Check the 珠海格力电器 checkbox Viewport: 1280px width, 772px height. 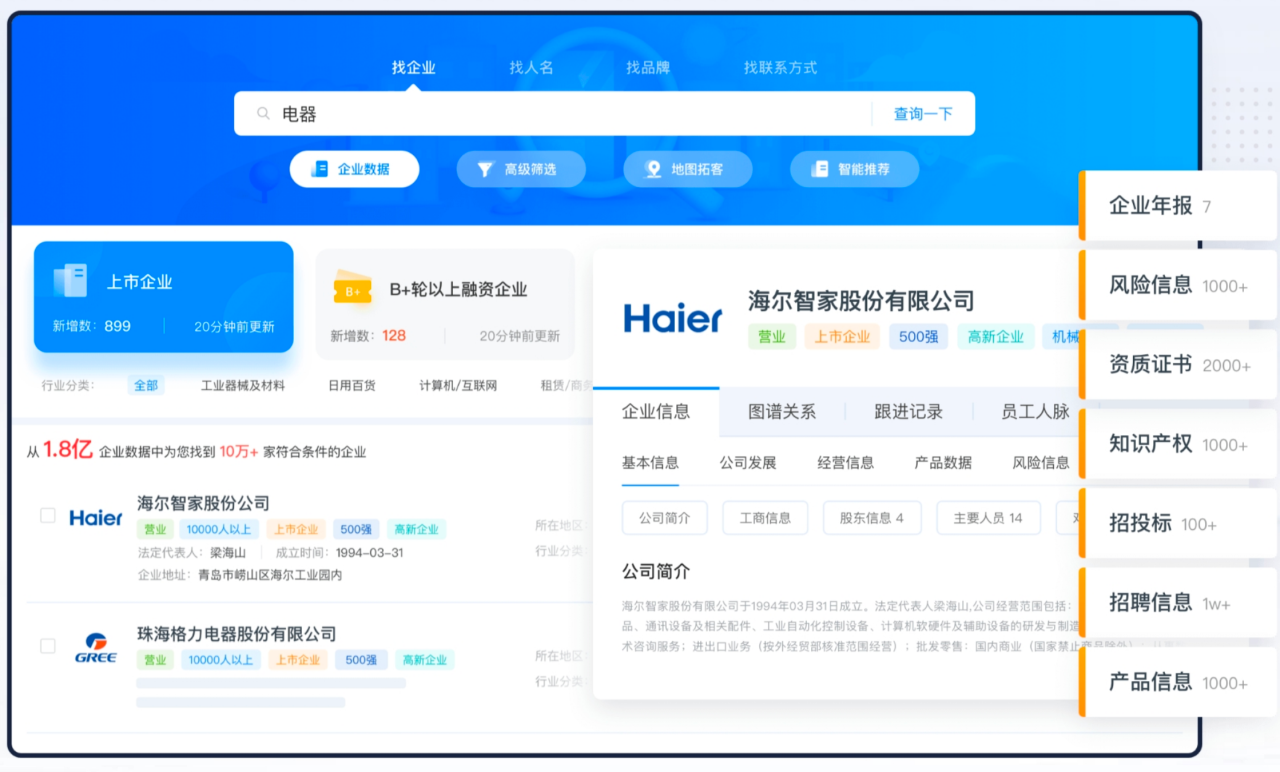(47, 646)
